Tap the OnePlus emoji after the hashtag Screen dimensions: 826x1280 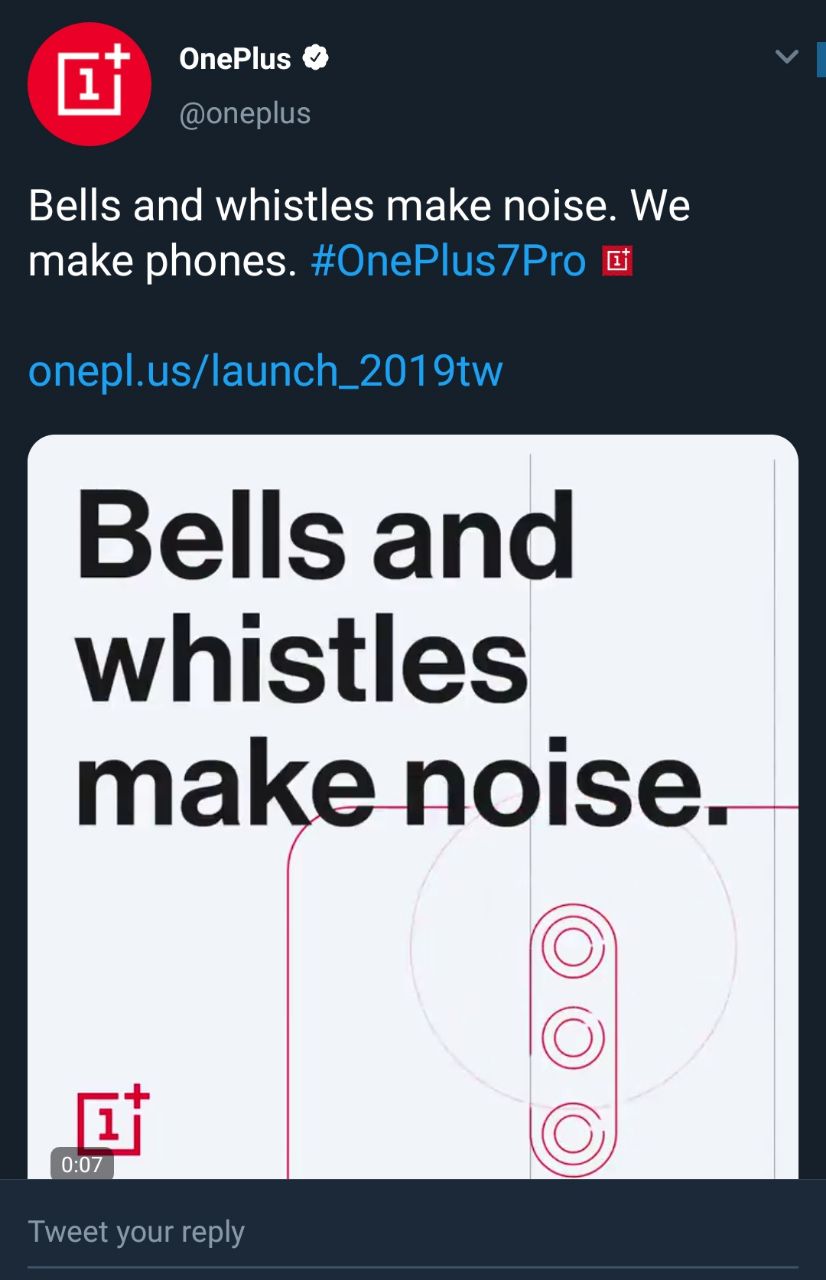pos(617,262)
